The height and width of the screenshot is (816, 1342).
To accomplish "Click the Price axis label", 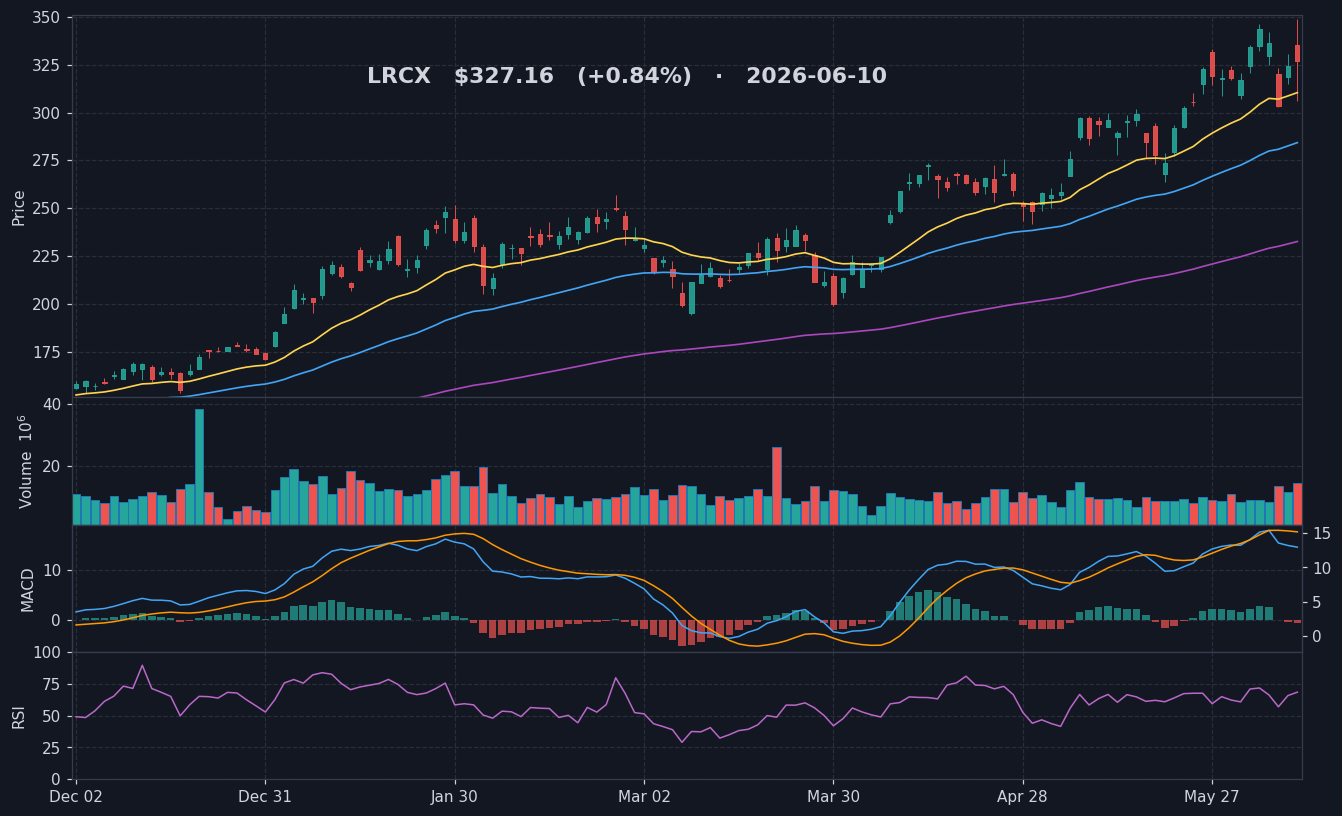I will point(19,207).
